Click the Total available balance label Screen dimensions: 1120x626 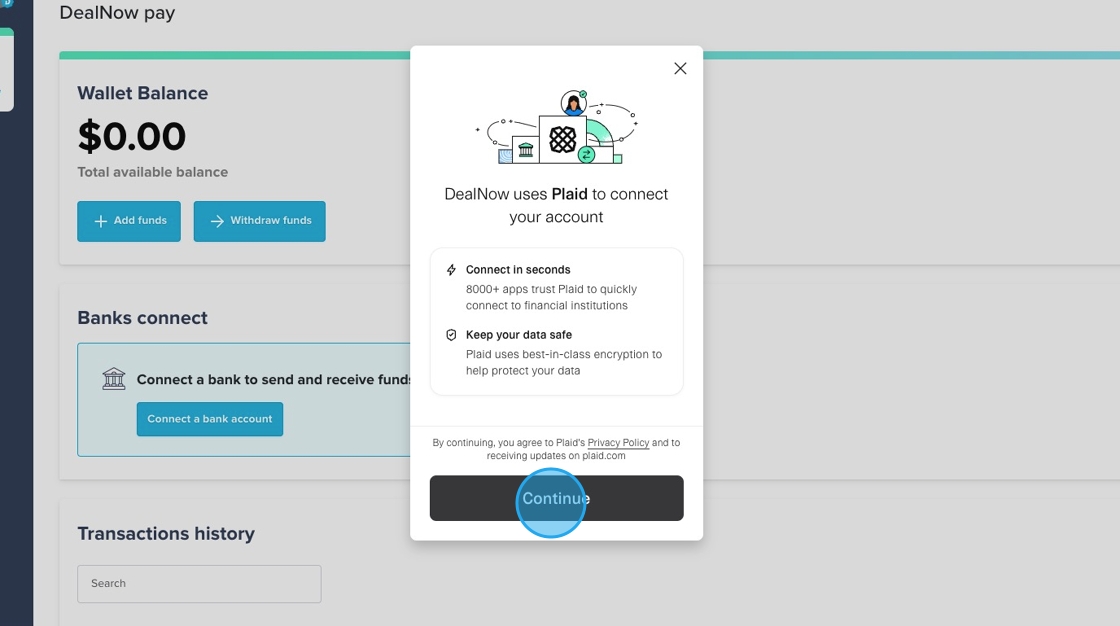pyautogui.click(x=152, y=172)
